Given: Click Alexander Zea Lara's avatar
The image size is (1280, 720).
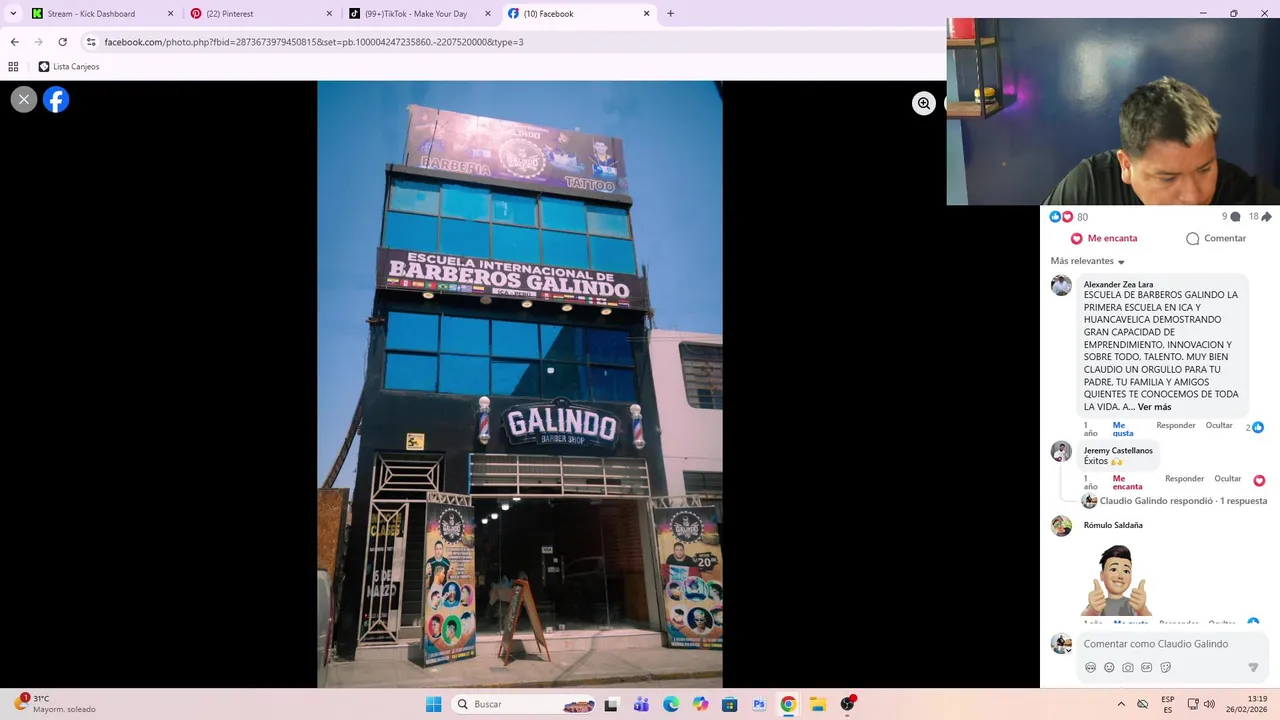Looking at the screenshot, I should coord(1061,285).
